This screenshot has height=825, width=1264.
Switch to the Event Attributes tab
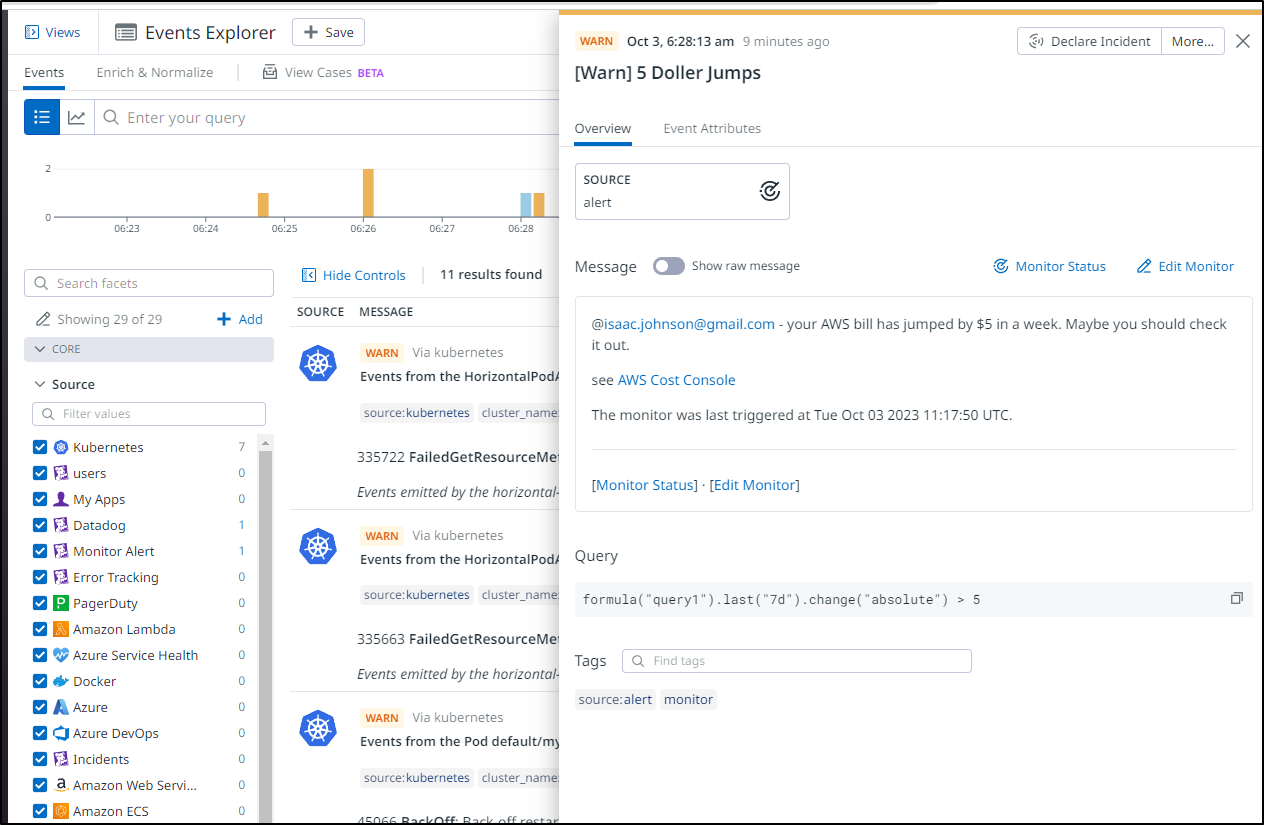click(712, 129)
